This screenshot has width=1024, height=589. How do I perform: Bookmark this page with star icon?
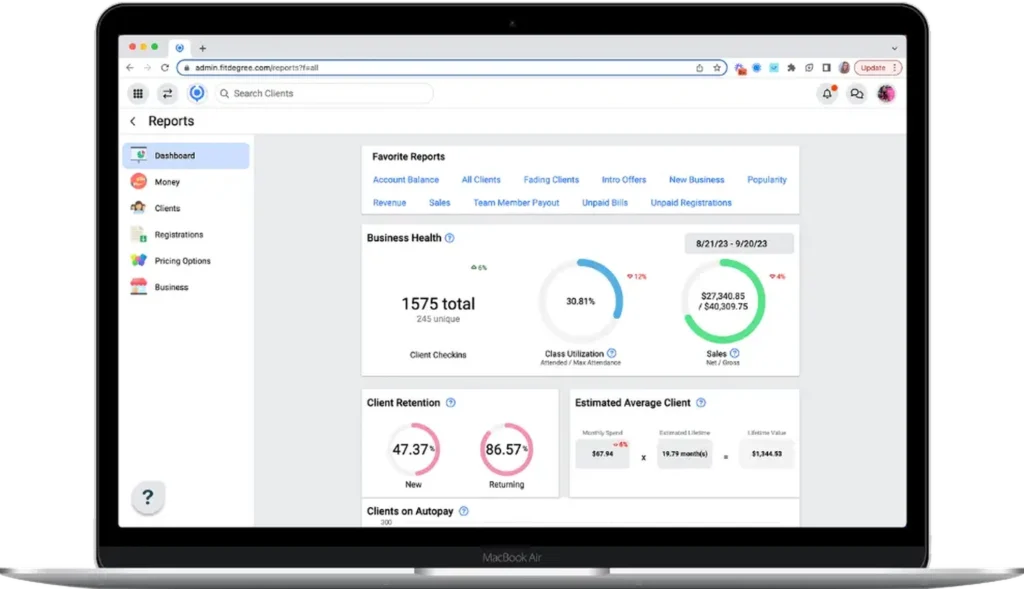coord(717,68)
